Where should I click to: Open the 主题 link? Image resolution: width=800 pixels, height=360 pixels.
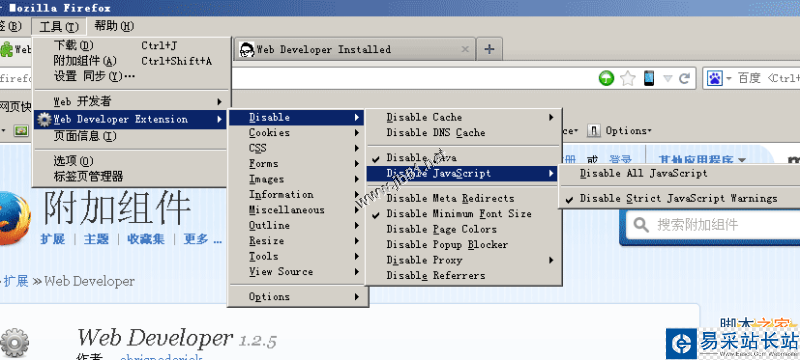point(96,239)
